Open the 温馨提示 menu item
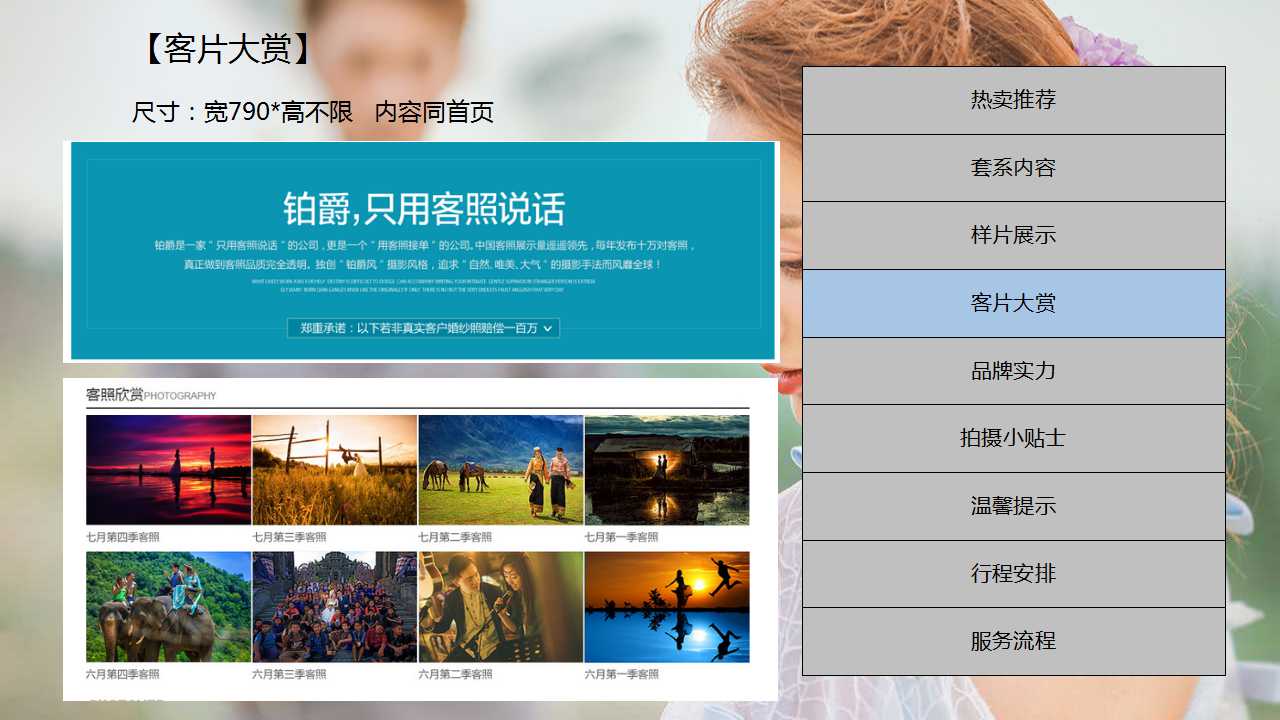This screenshot has width=1280, height=720. pyautogui.click(x=1013, y=506)
